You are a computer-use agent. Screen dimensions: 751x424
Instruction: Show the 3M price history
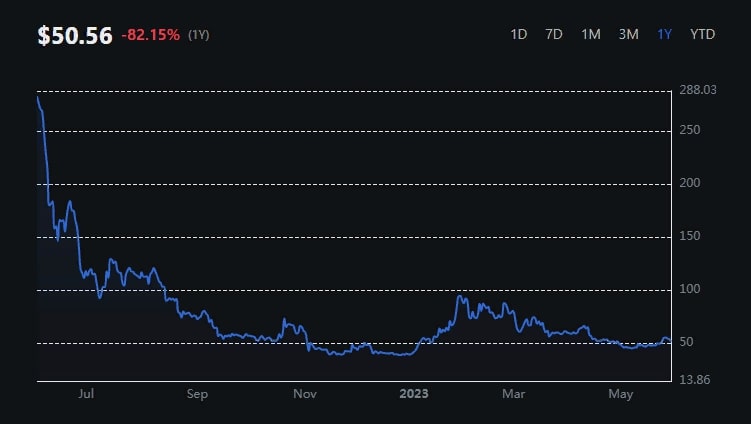tap(628, 34)
